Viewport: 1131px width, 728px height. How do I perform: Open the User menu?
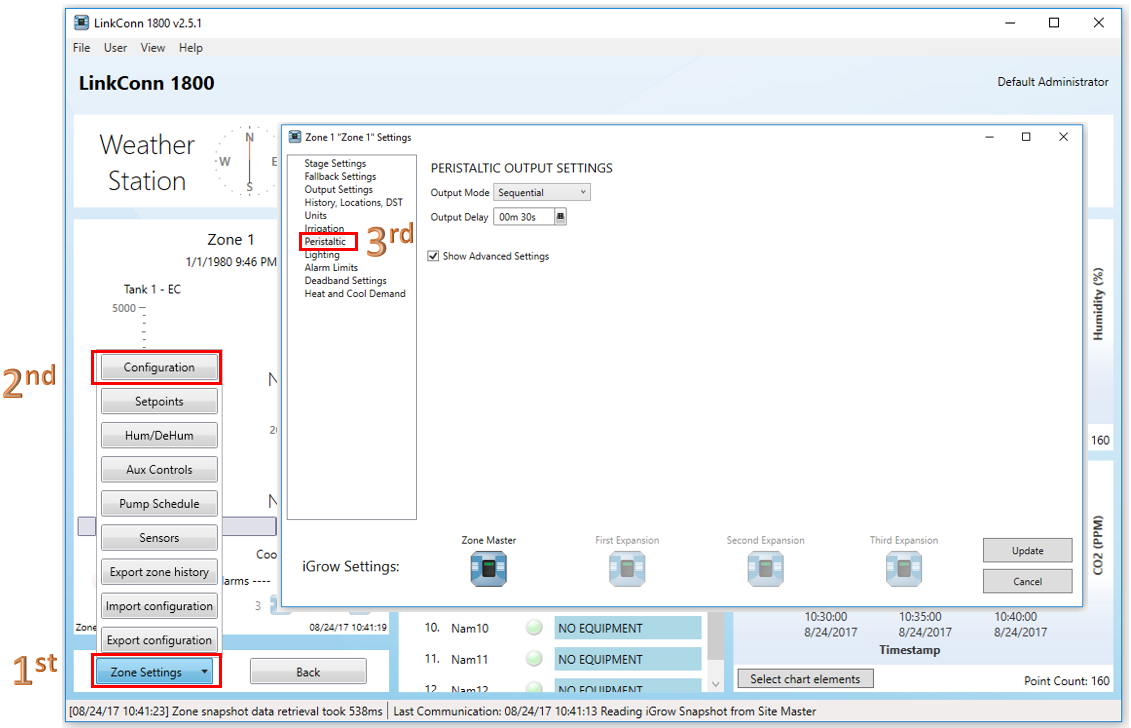pos(115,48)
